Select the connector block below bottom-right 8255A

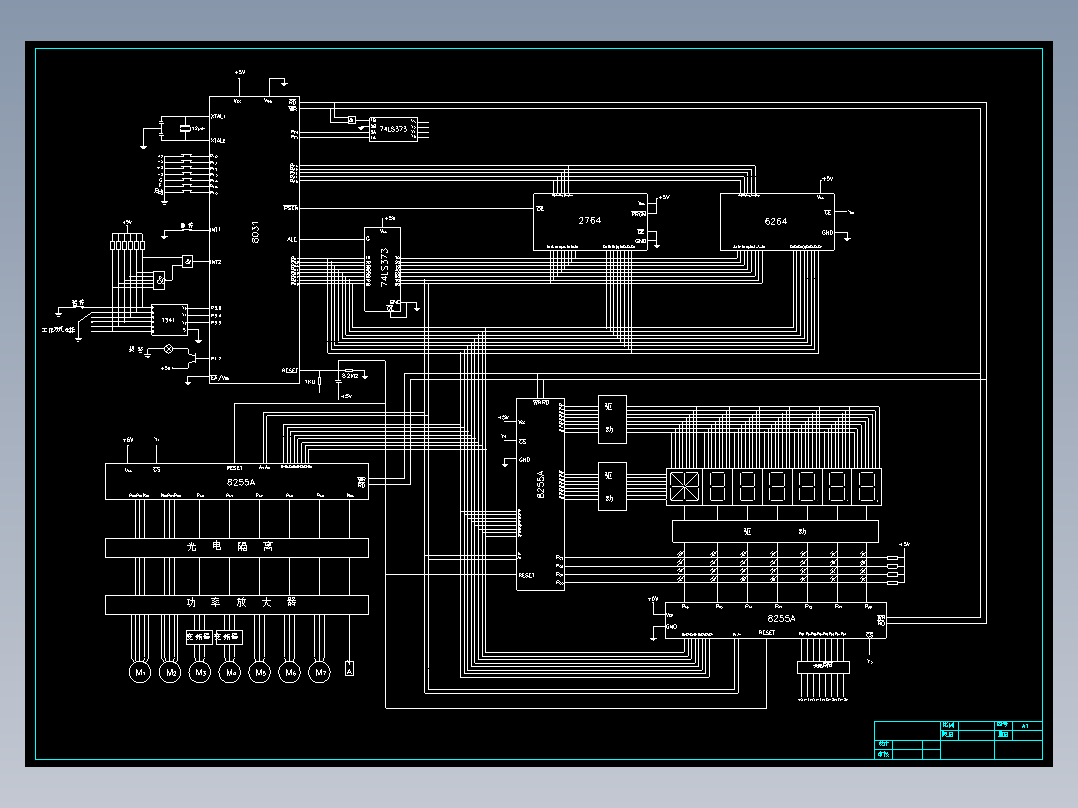824,666
